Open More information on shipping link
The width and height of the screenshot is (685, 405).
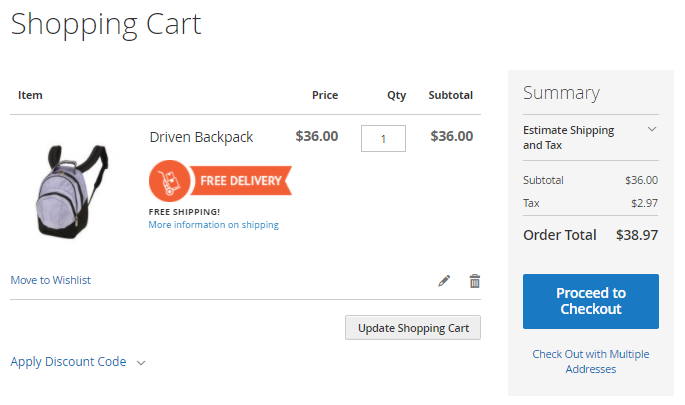213,225
